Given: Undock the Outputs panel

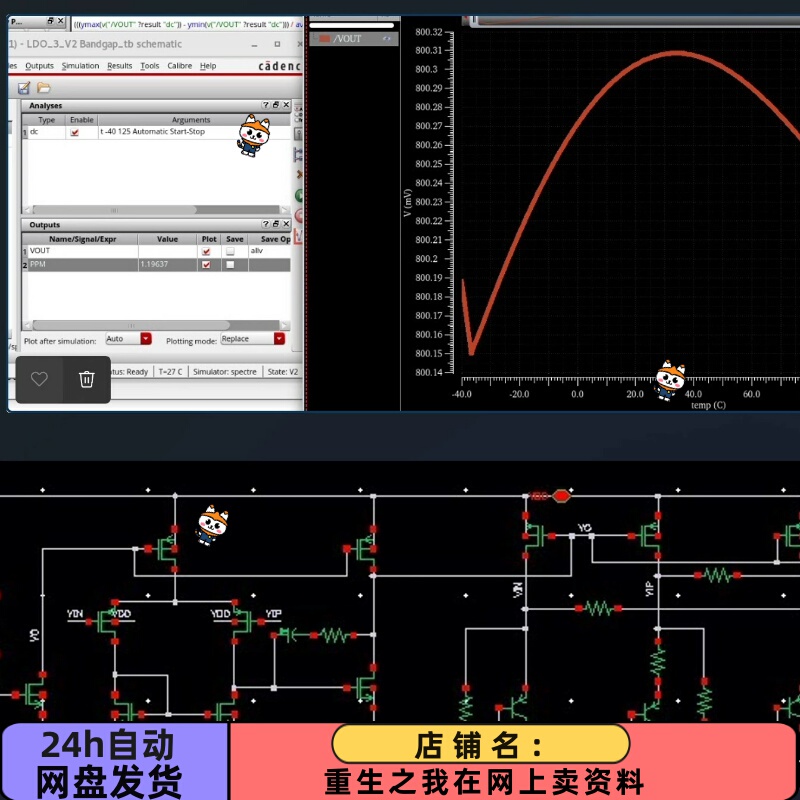Looking at the screenshot, I should (x=276, y=224).
